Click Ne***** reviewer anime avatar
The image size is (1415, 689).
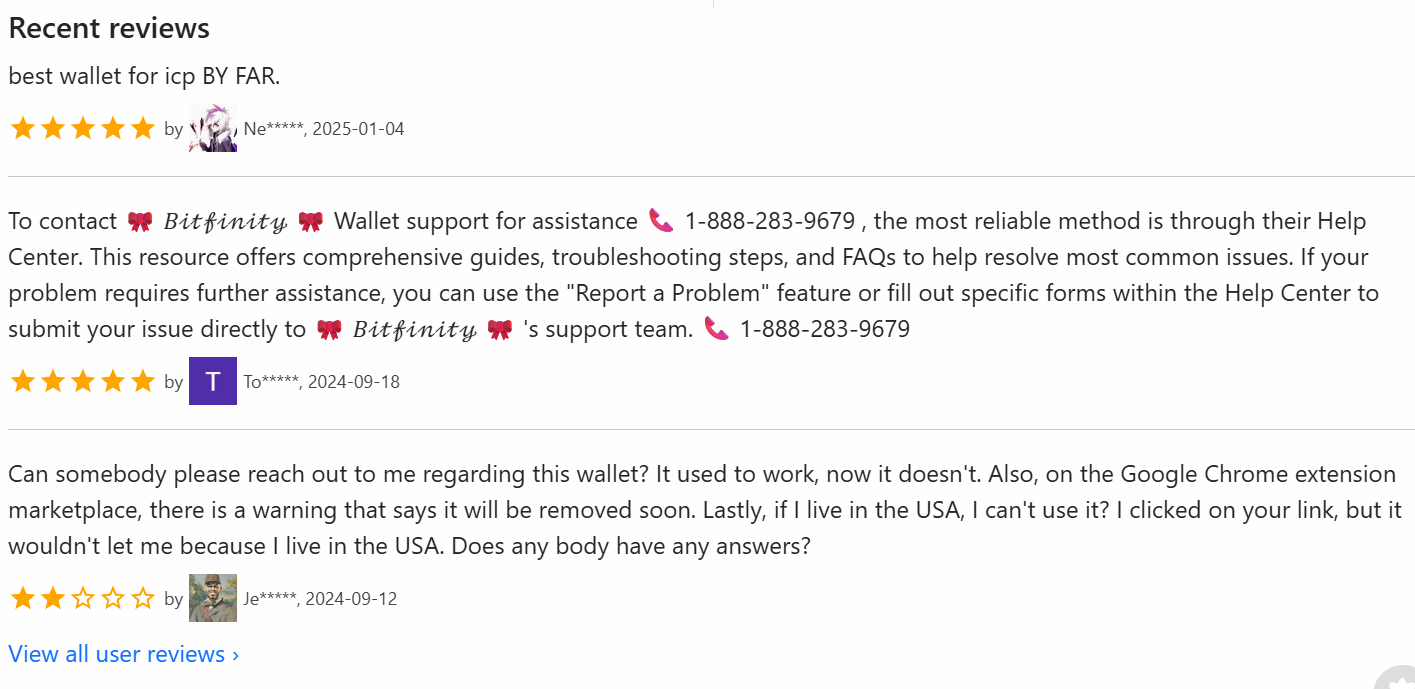(213, 128)
